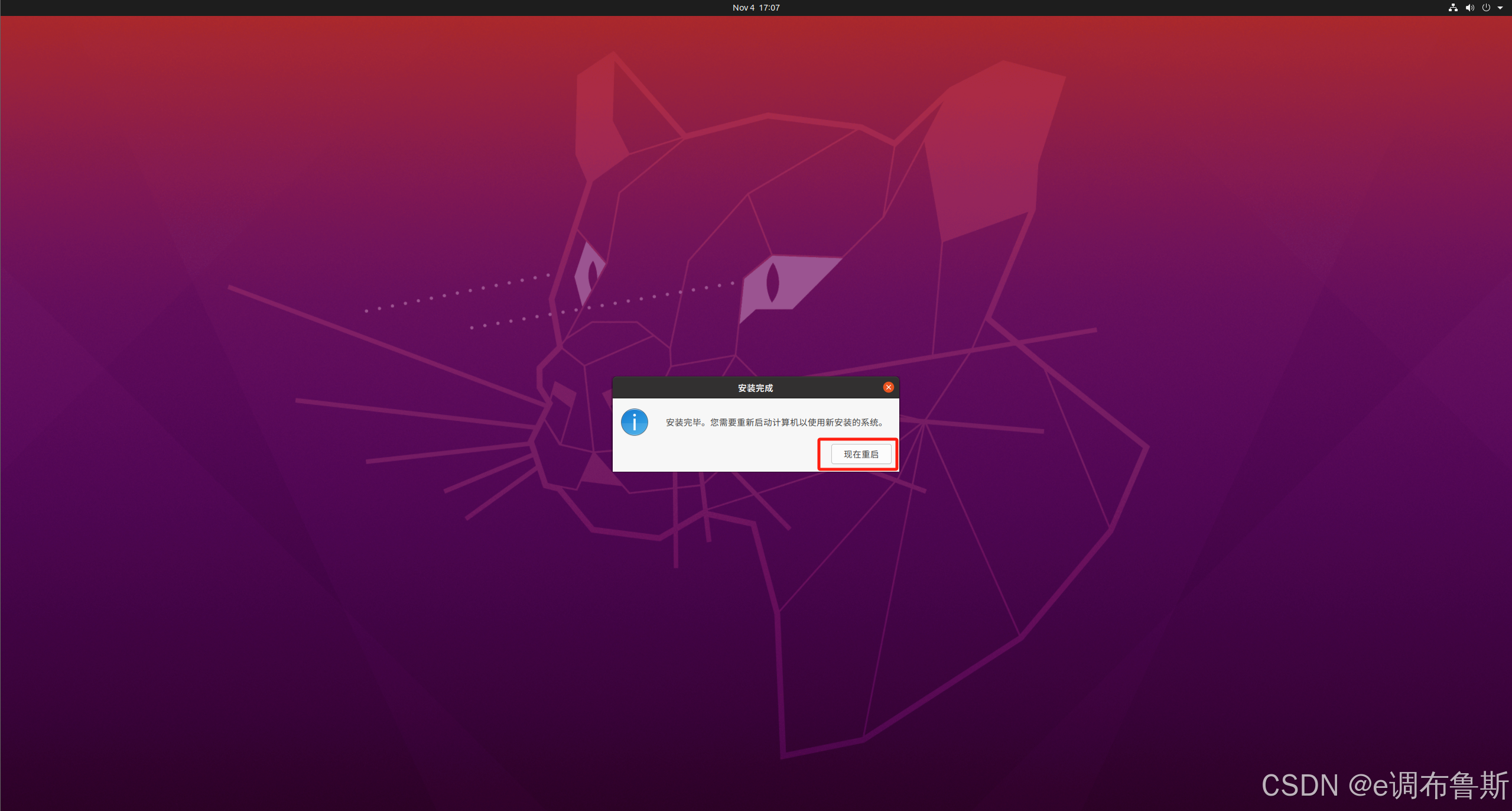Click the 安装完成 title bar text
The height and width of the screenshot is (811, 1512).
(755, 388)
